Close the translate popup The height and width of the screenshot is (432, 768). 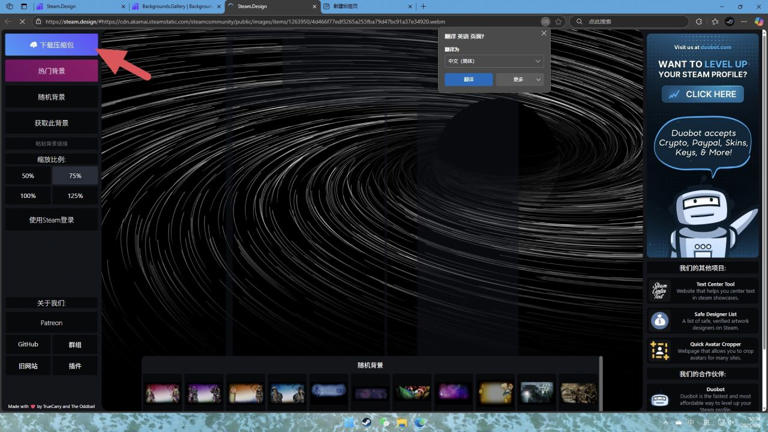[x=544, y=34]
